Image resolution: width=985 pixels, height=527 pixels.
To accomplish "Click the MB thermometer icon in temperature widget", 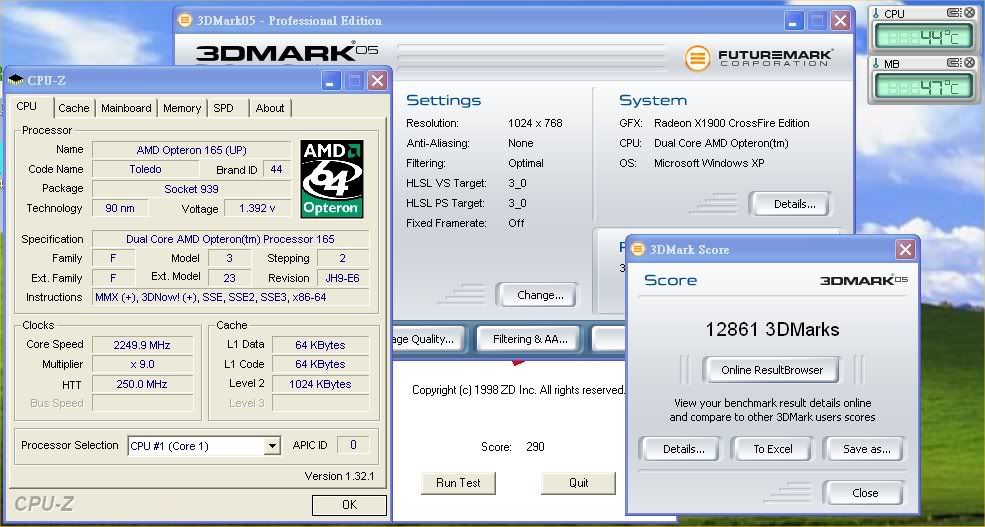I will point(876,64).
